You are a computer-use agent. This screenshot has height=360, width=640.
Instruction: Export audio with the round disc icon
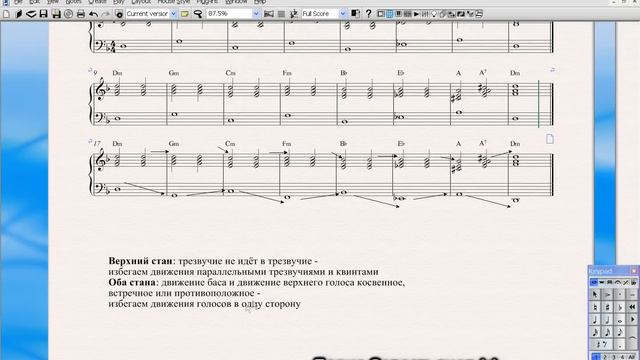[x=68, y=14]
